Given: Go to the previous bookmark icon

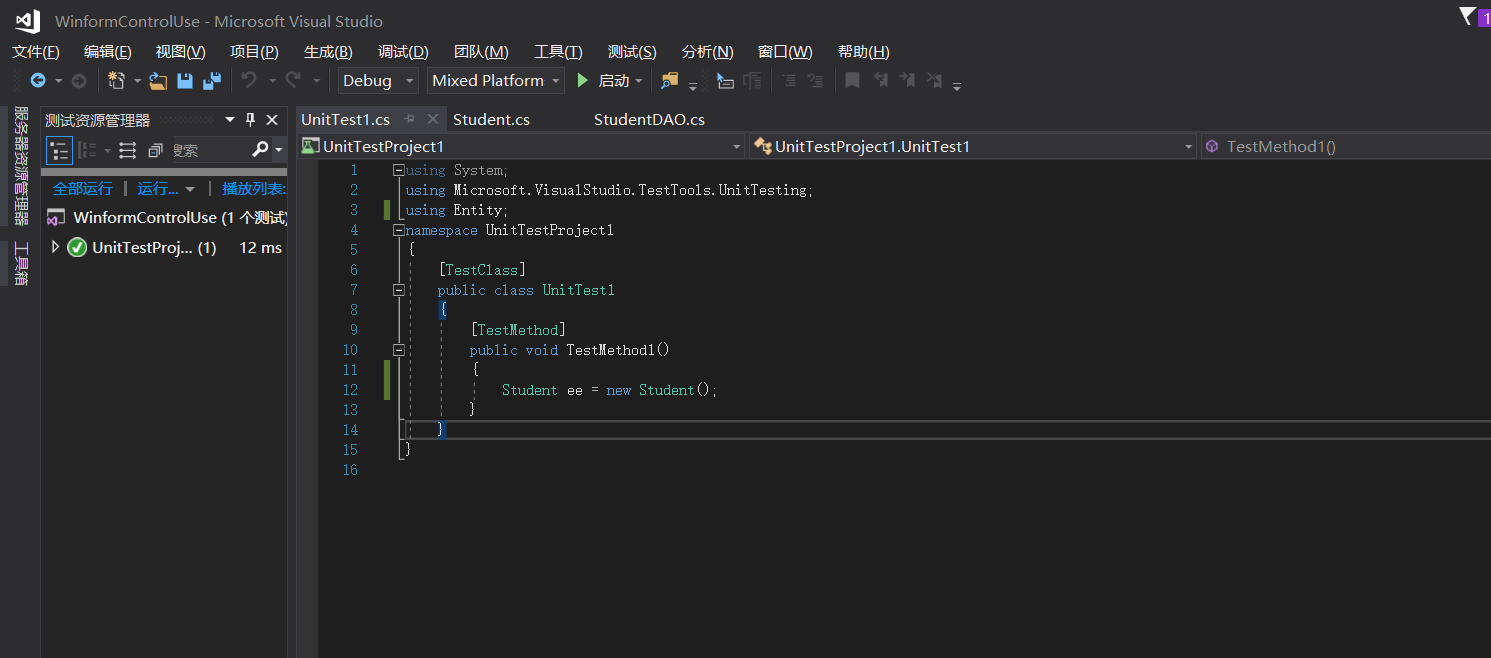Looking at the screenshot, I should coord(881,81).
